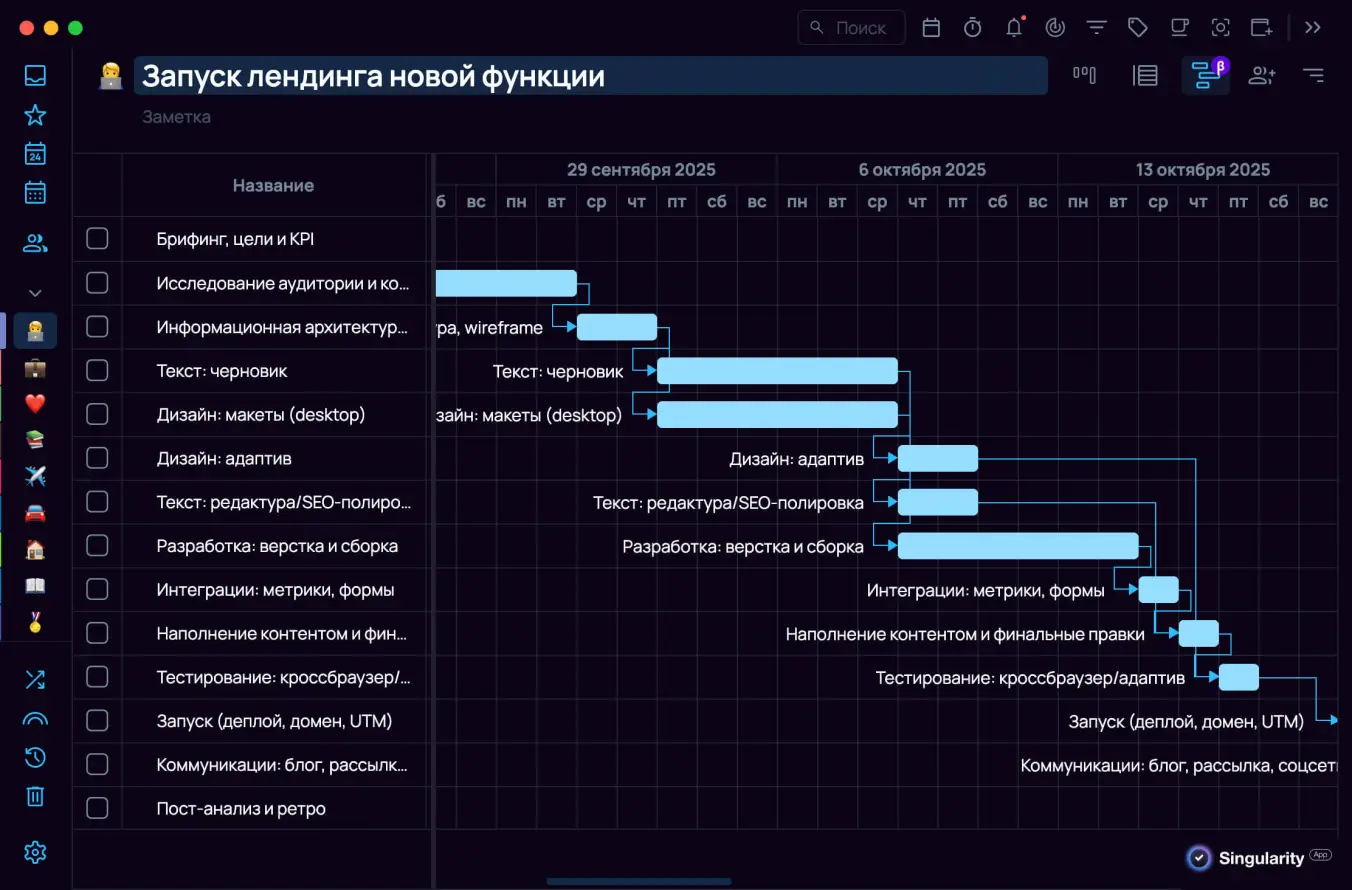The width and height of the screenshot is (1352, 890).
Task: Collapse the sidebar projects chevron
Action: 35,293
